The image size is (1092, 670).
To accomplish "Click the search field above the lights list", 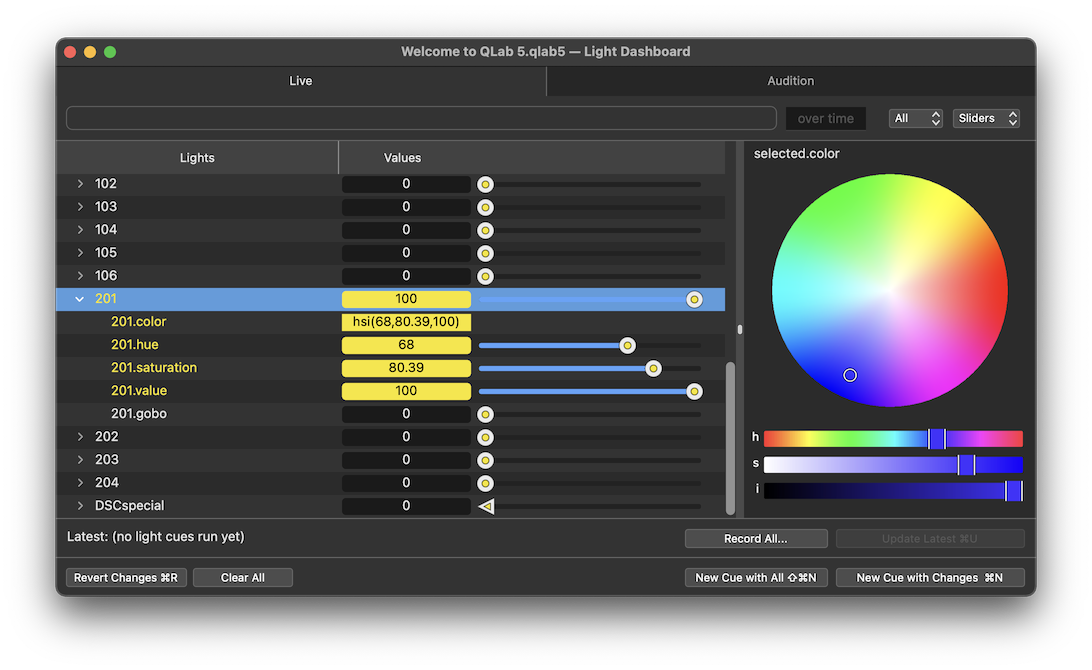I will (420, 117).
